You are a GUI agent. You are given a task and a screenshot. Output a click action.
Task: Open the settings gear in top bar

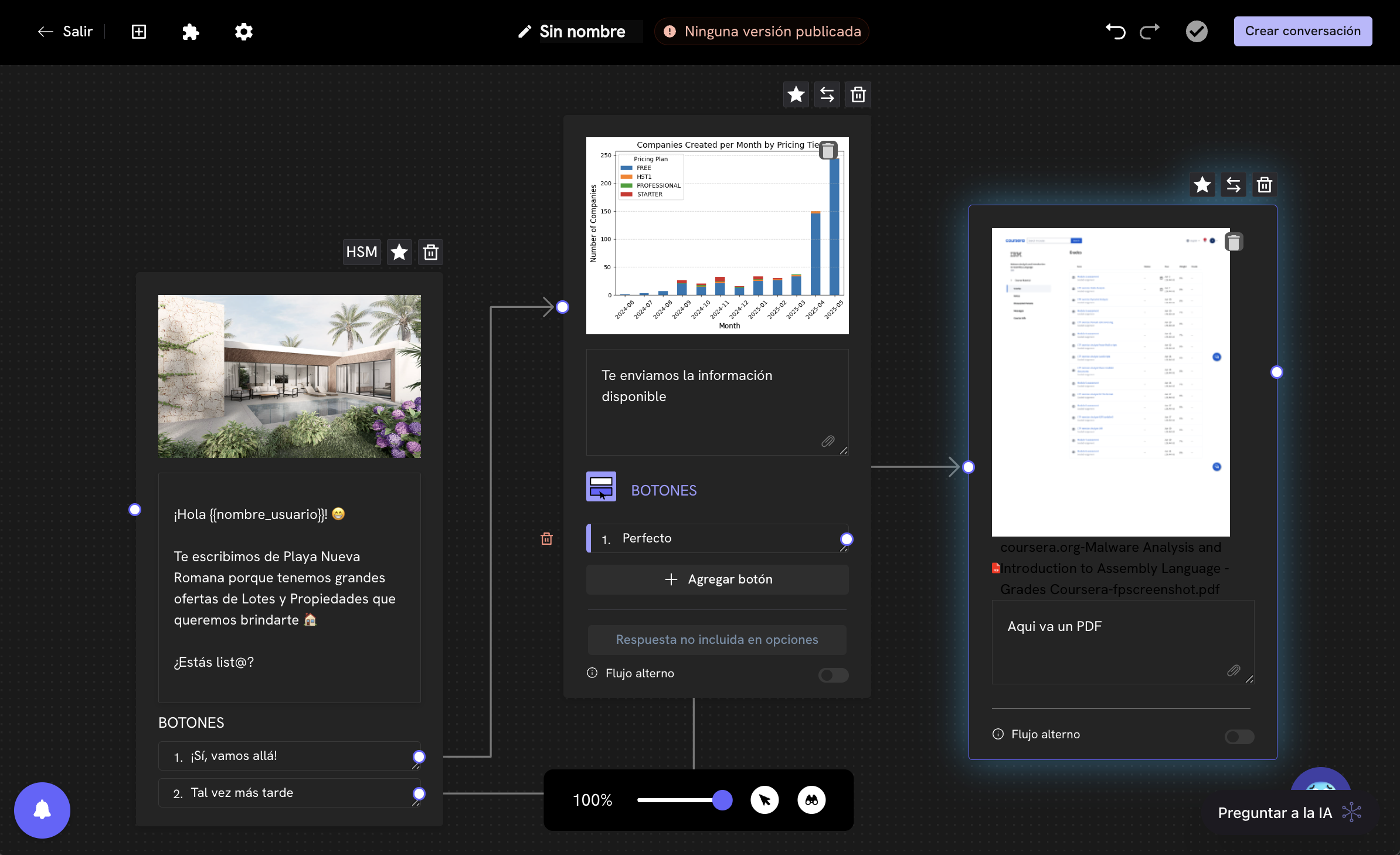(243, 32)
